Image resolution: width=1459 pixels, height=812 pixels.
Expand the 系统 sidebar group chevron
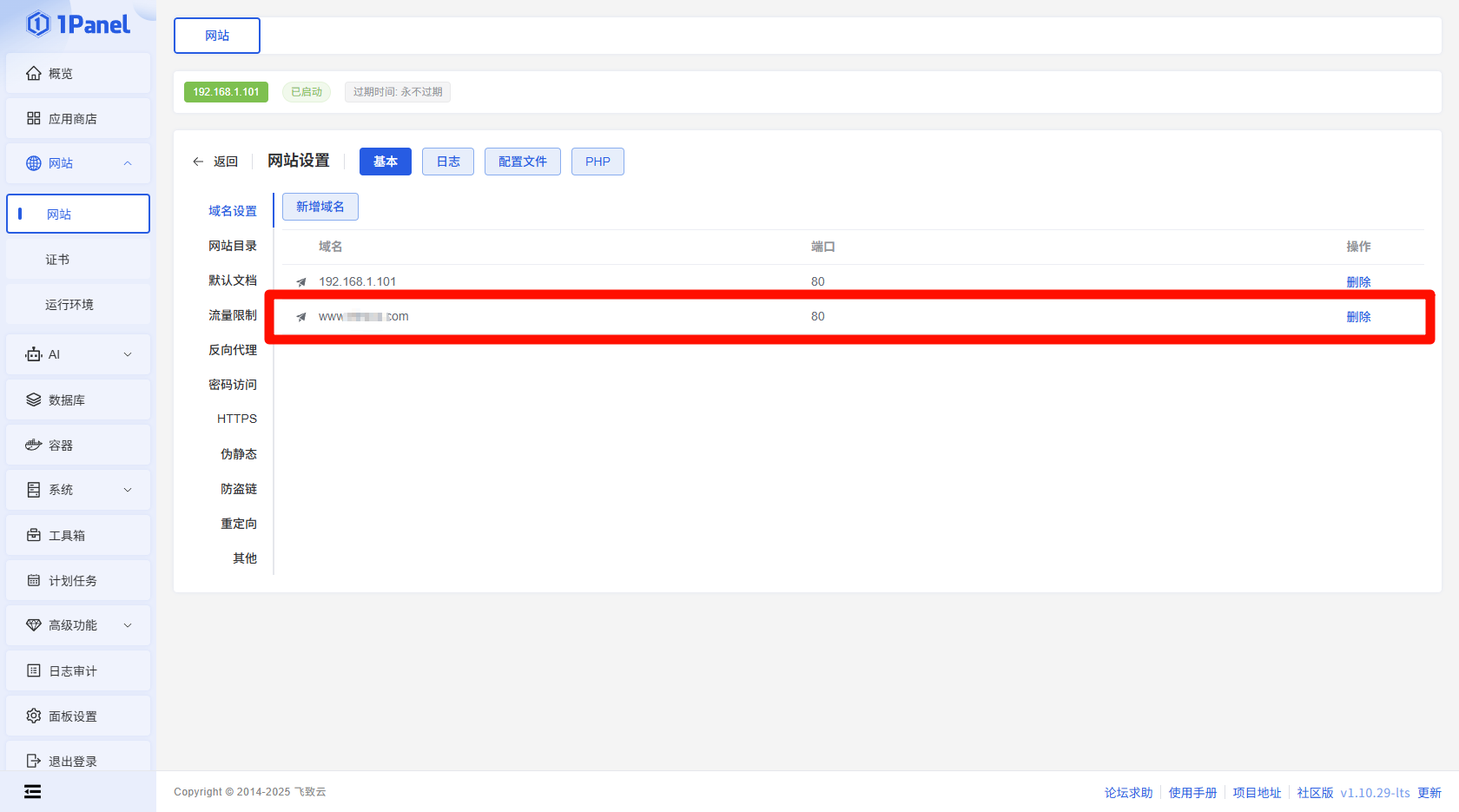128,490
